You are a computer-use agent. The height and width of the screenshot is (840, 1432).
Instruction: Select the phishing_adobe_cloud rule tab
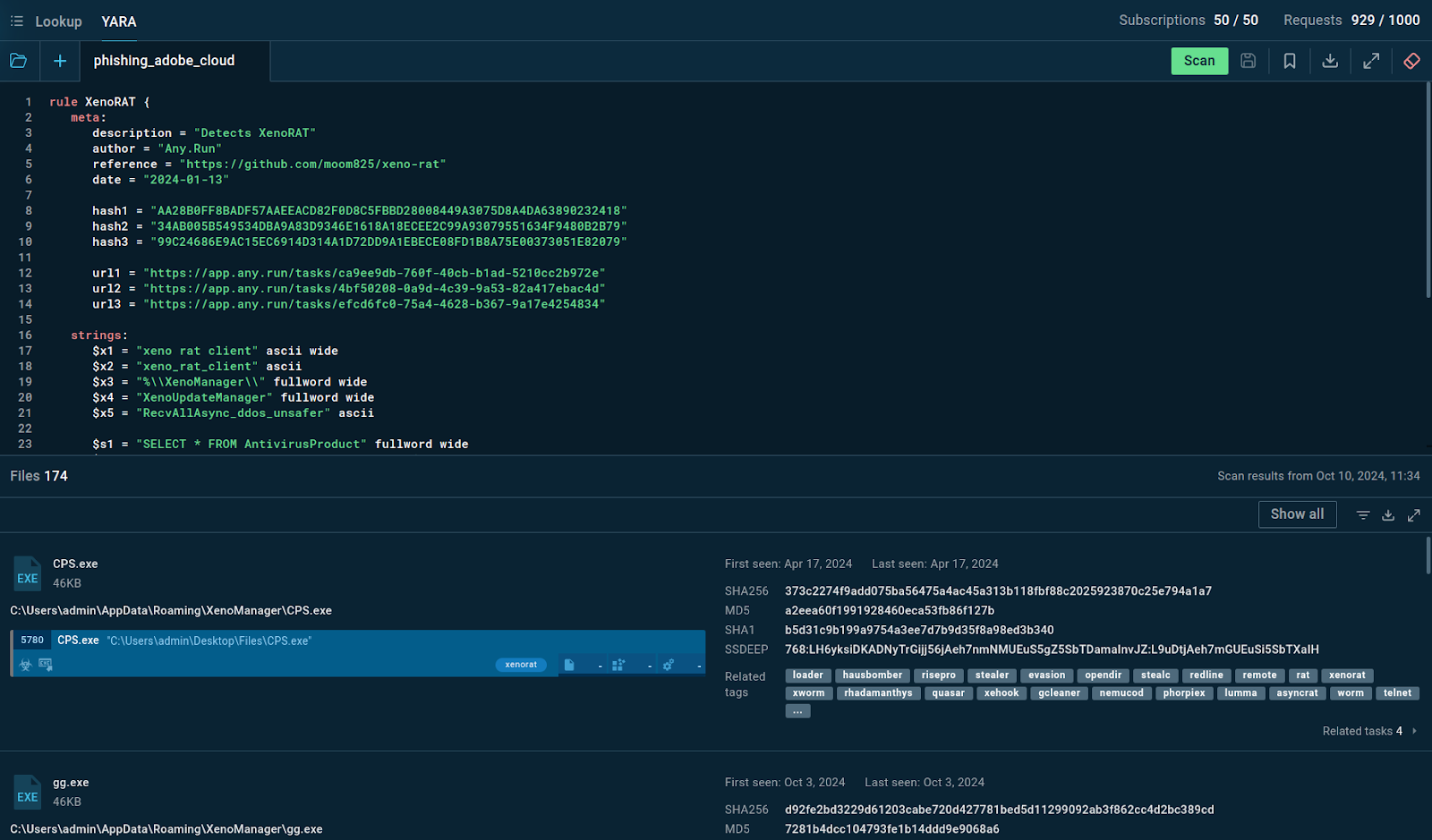(x=164, y=61)
